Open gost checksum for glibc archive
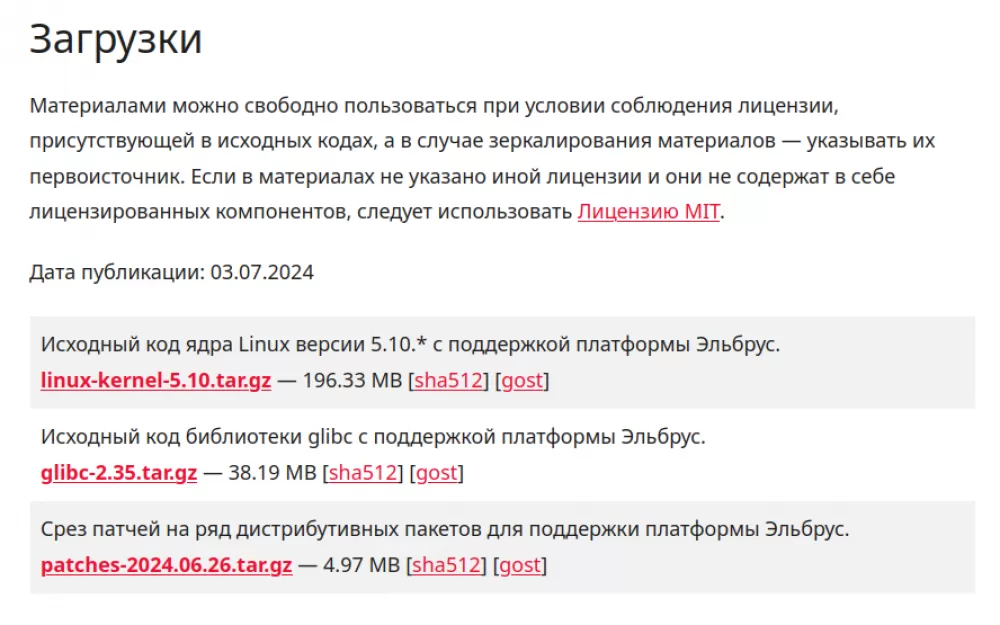This screenshot has height=625, width=1000. click(437, 473)
